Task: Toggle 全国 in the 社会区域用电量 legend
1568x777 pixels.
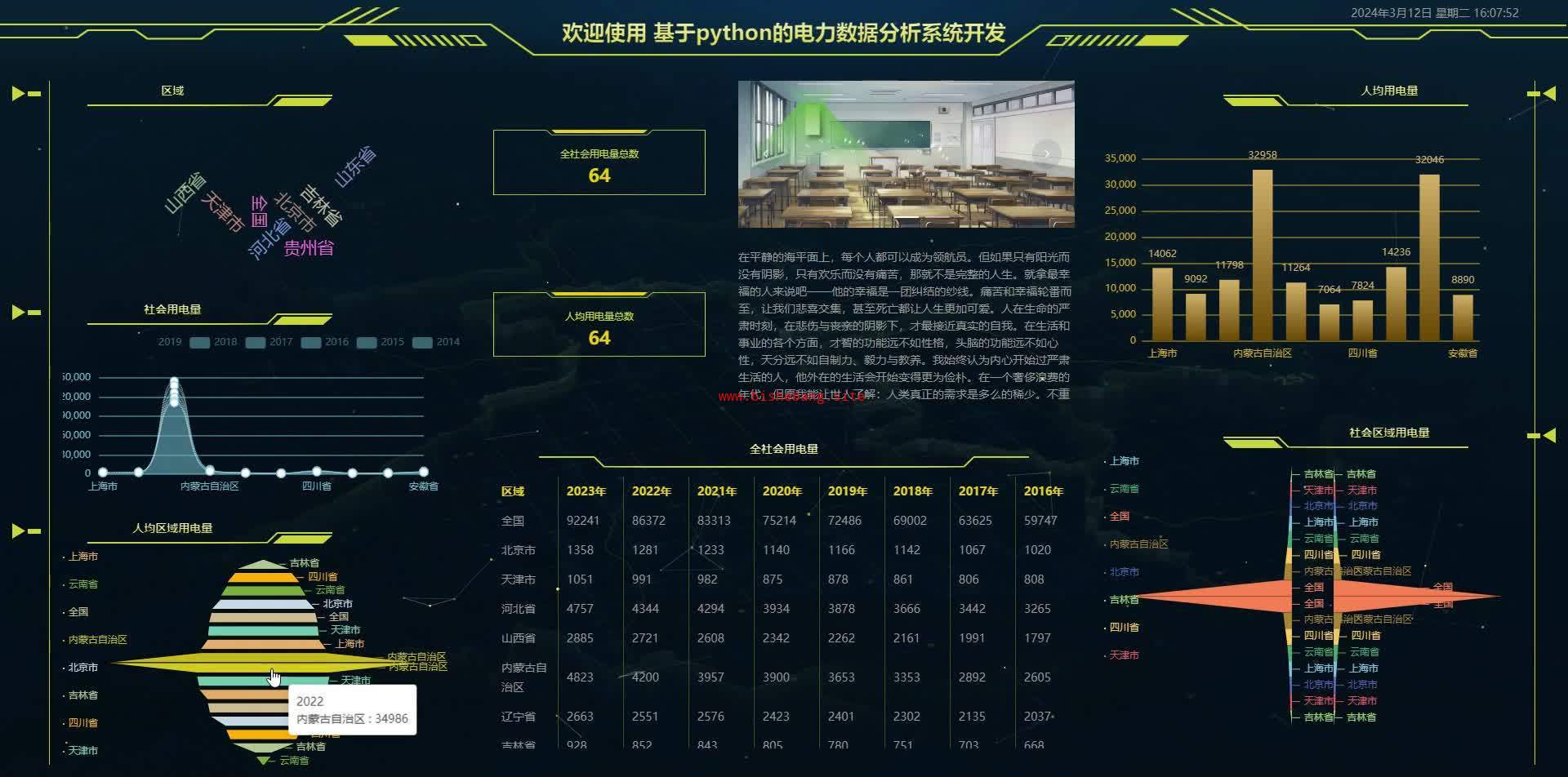Action: click(1117, 517)
